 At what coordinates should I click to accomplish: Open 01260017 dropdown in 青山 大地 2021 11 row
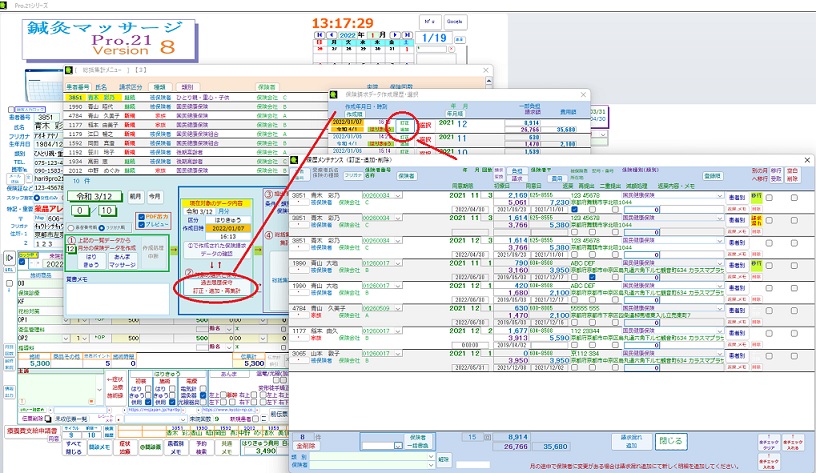point(398,263)
